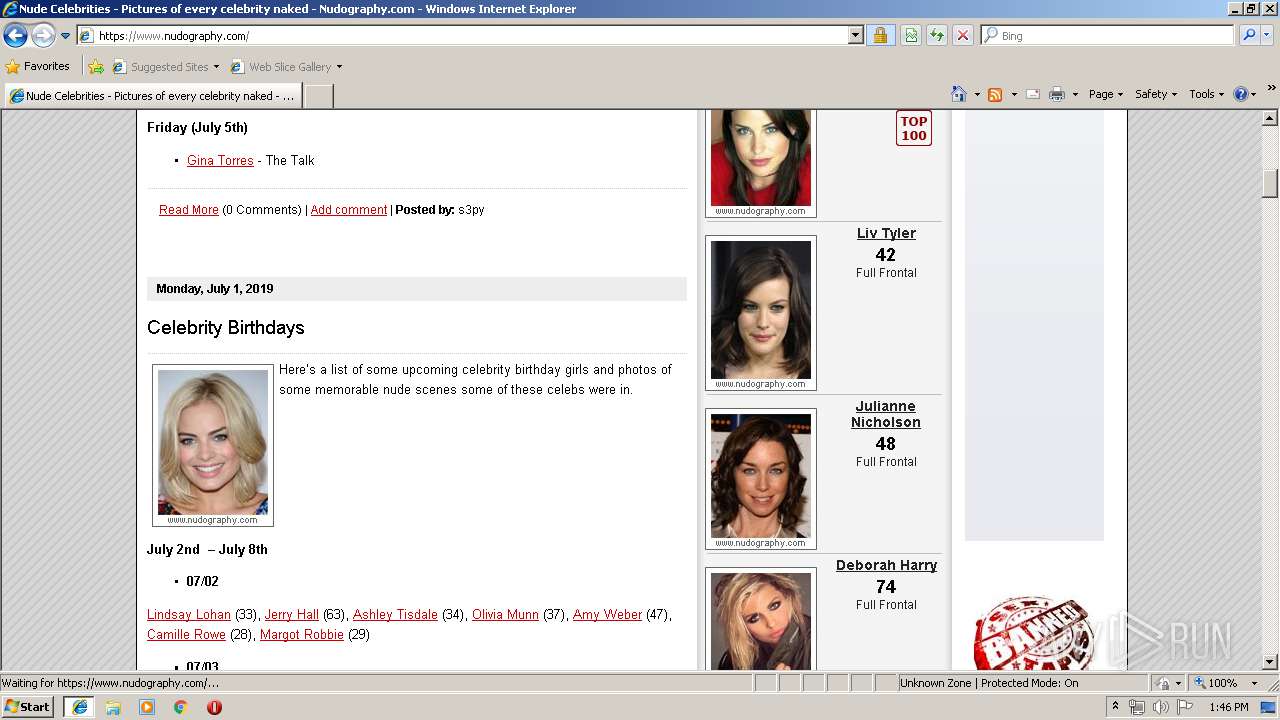1280x720 pixels.
Task: Click the Print icon
Action: 1057,94
